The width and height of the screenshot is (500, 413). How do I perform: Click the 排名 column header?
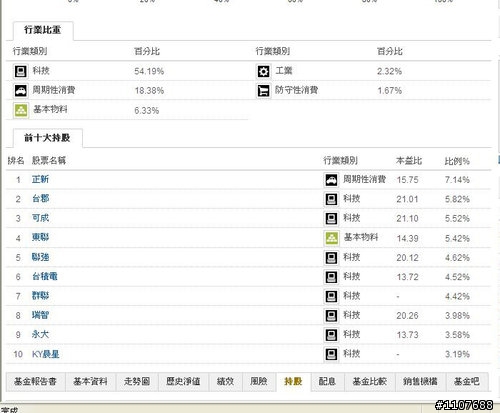tap(16, 161)
